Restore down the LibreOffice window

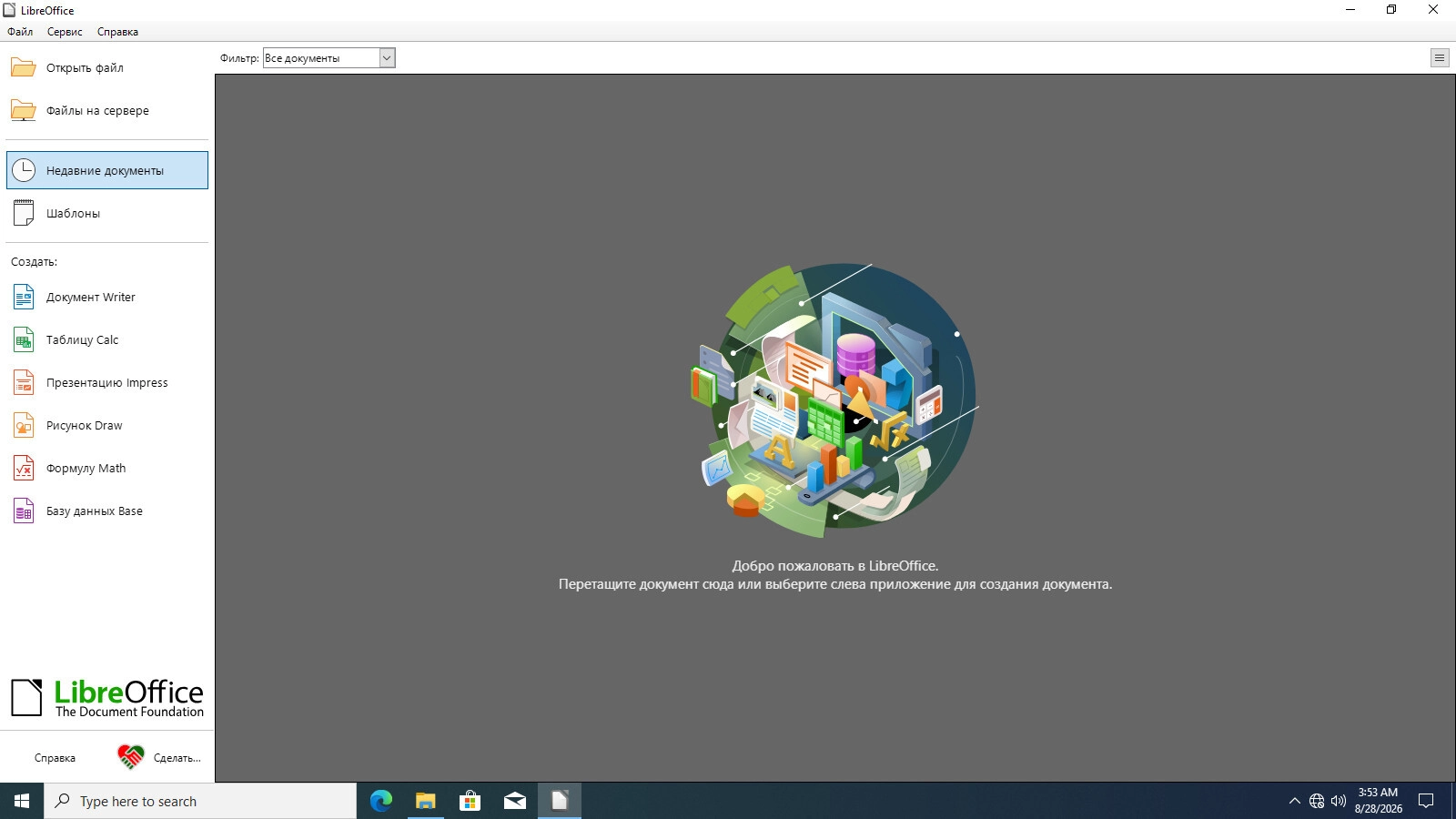tap(1391, 10)
